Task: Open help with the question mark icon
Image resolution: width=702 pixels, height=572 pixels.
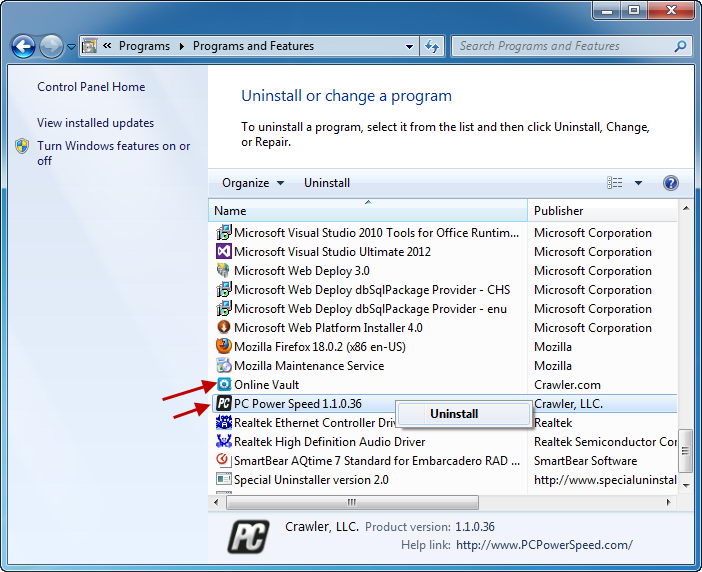Action: [670, 183]
